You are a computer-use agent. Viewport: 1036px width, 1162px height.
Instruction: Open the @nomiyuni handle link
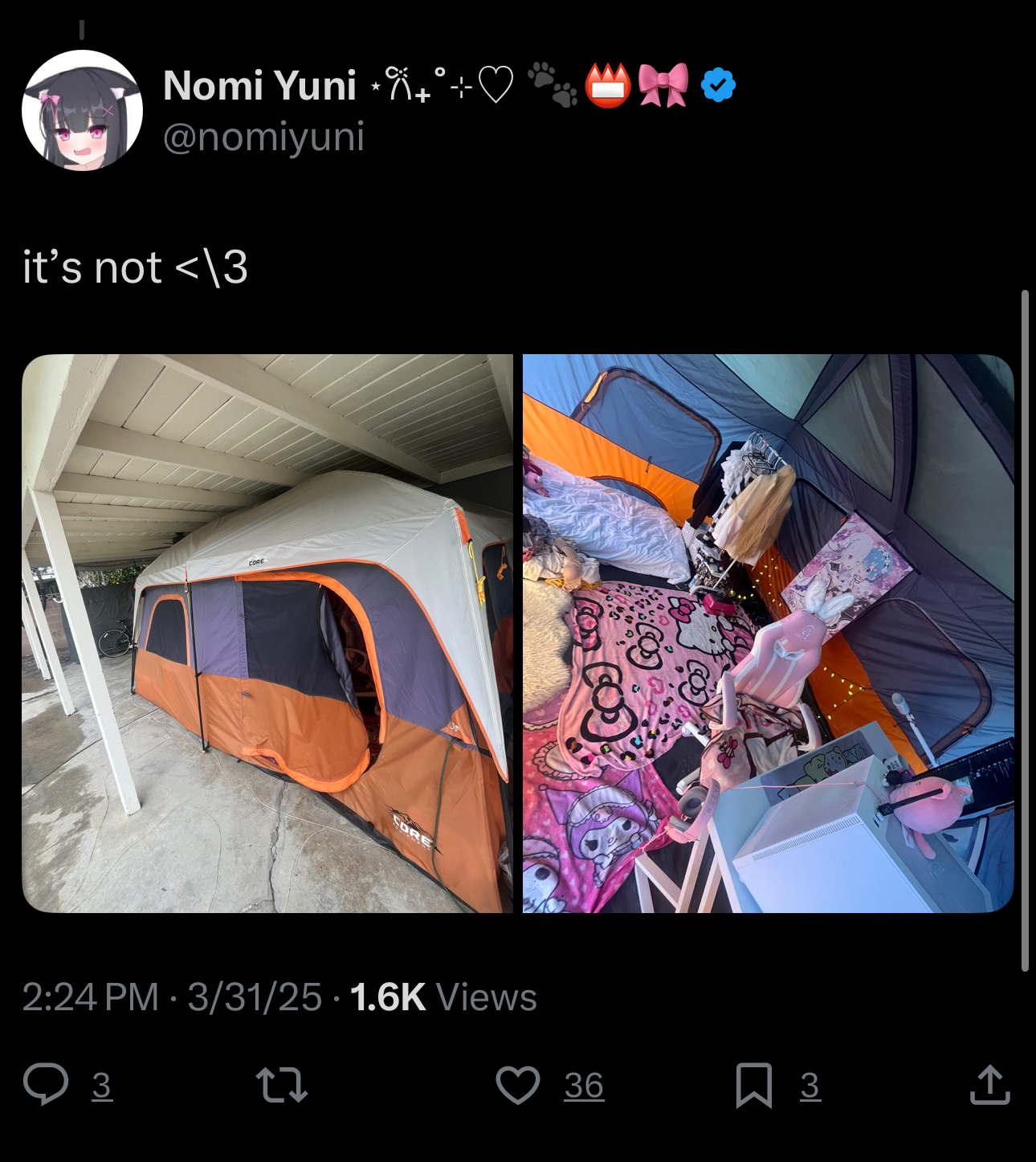point(263,137)
